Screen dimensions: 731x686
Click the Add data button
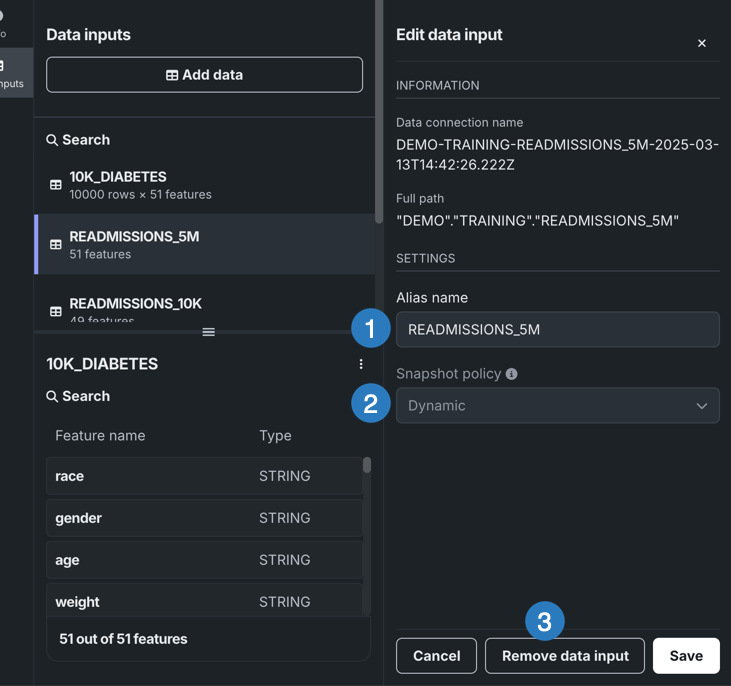pyautogui.click(x=204, y=75)
